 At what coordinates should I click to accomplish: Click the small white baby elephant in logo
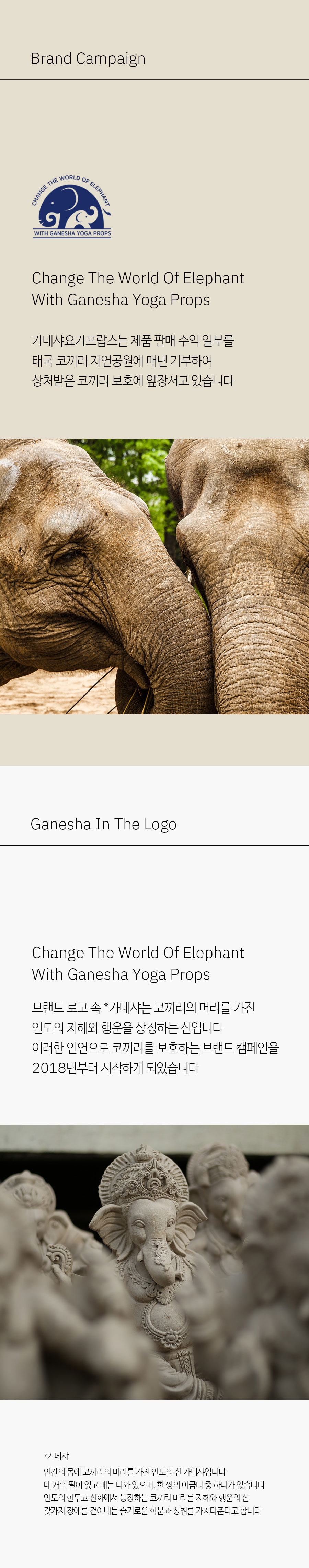[x=86, y=219]
